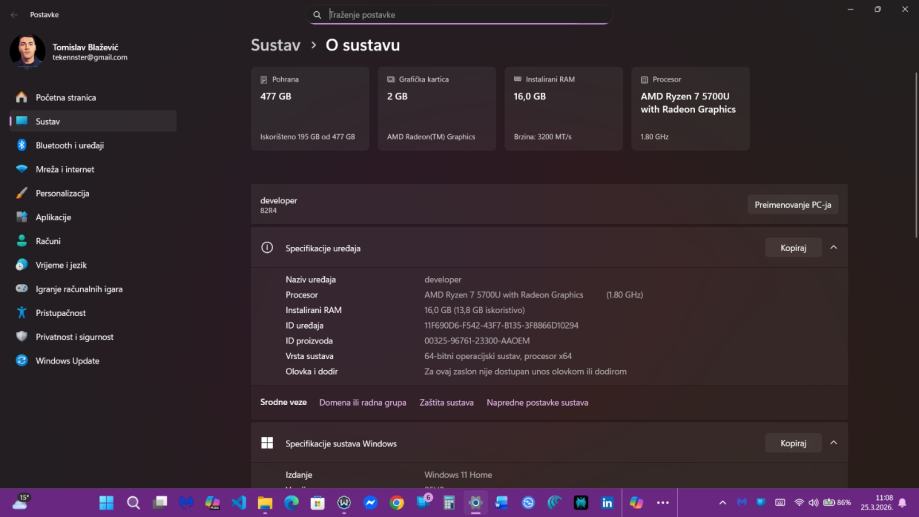
Task: Click the ID uređaja value text
Action: click(501, 325)
